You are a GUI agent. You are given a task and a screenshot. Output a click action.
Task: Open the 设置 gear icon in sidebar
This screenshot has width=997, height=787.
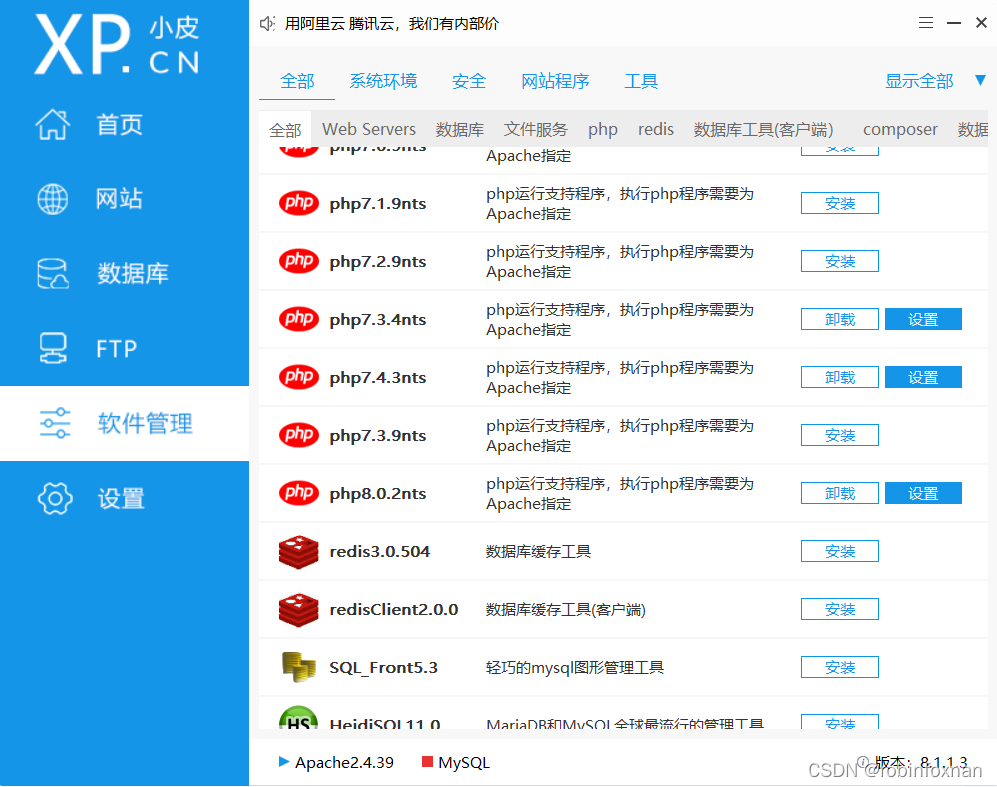click(55, 498)
